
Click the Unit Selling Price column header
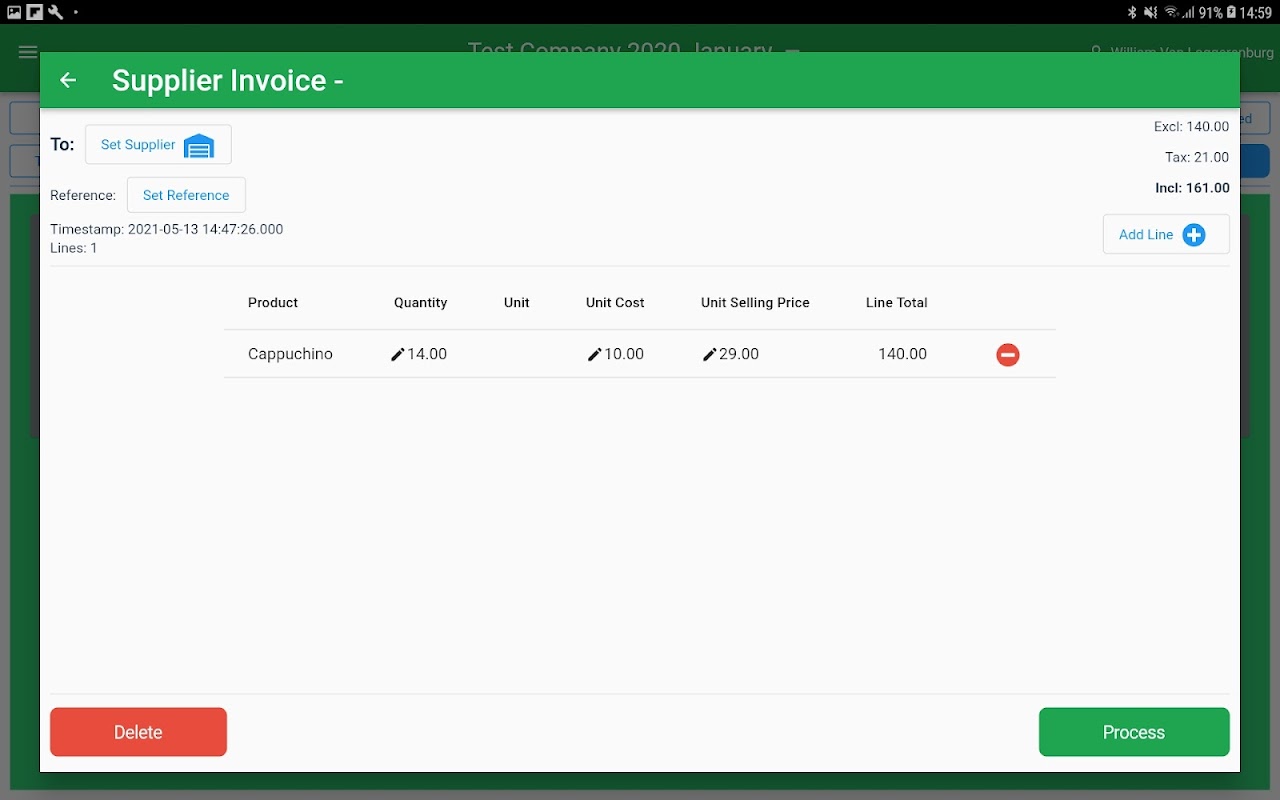tap(755, 303)
